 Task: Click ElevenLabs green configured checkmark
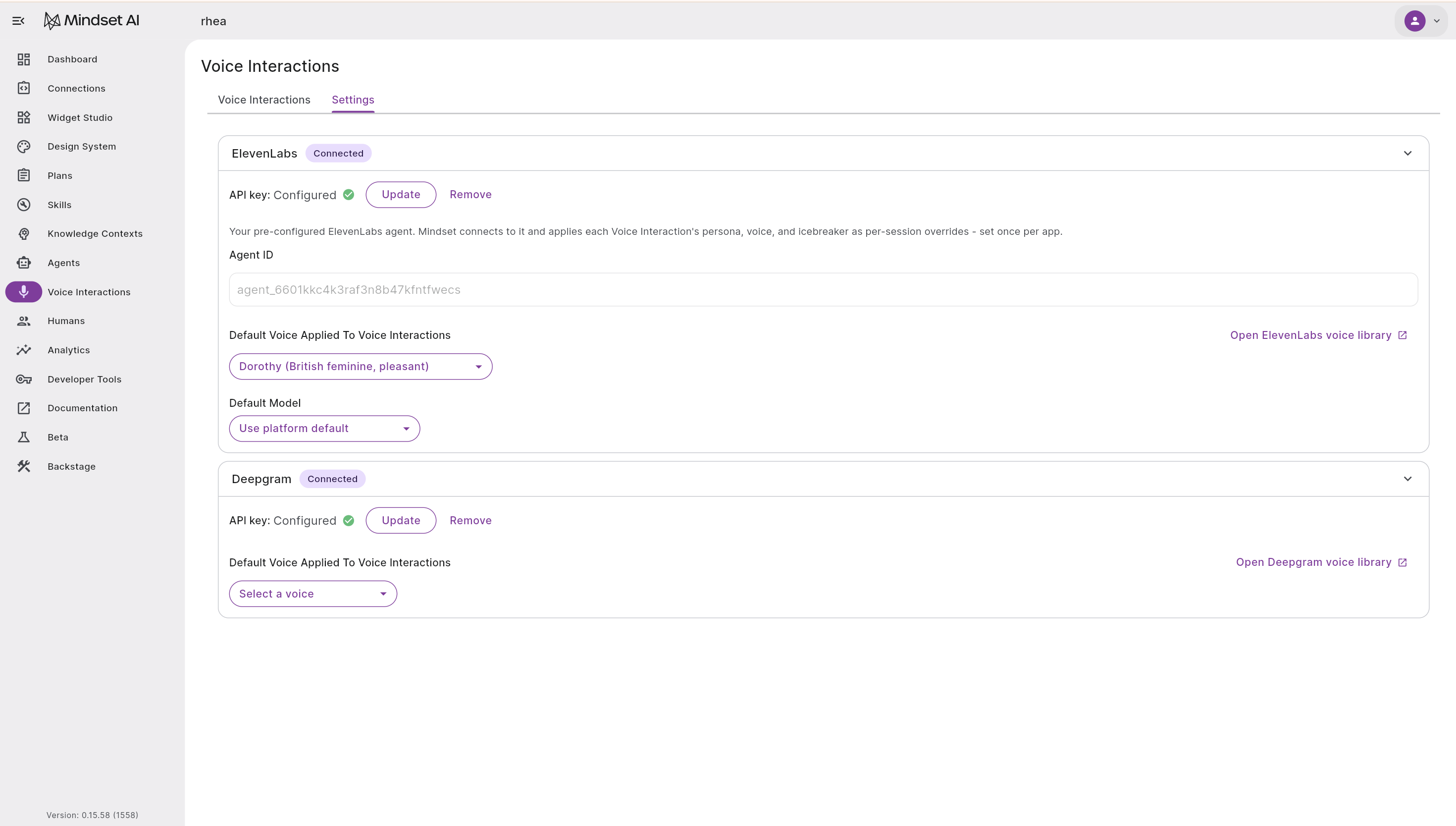[349, 195]
